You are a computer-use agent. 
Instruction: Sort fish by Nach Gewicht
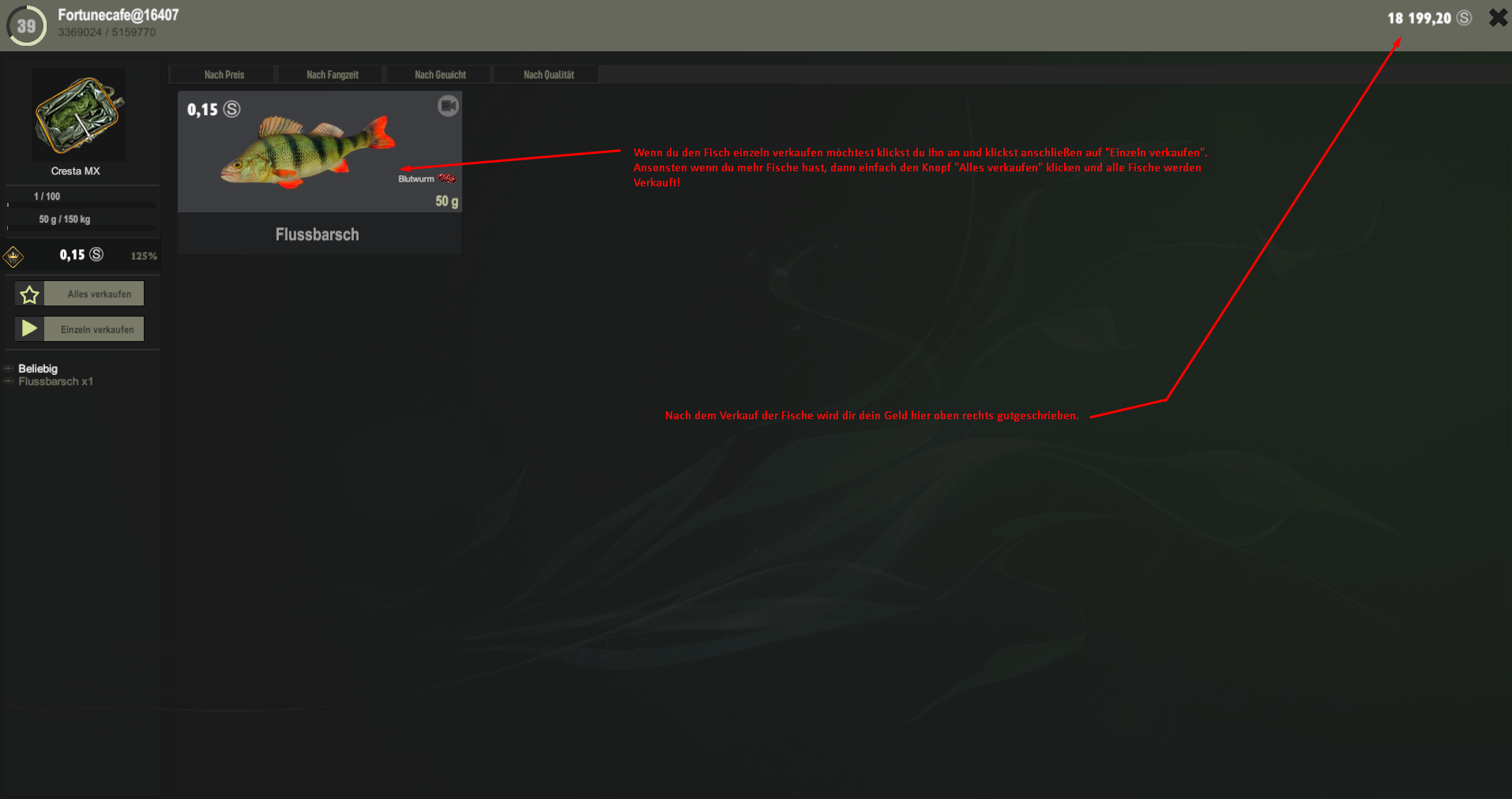click(440, 75)
